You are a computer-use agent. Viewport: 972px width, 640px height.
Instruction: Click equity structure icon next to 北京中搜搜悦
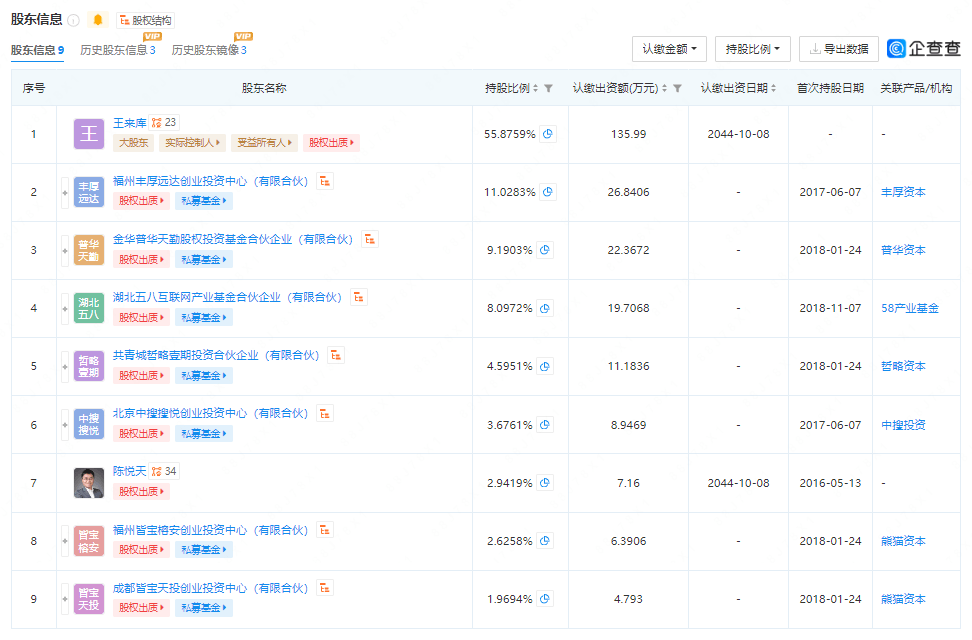(324, 413)
